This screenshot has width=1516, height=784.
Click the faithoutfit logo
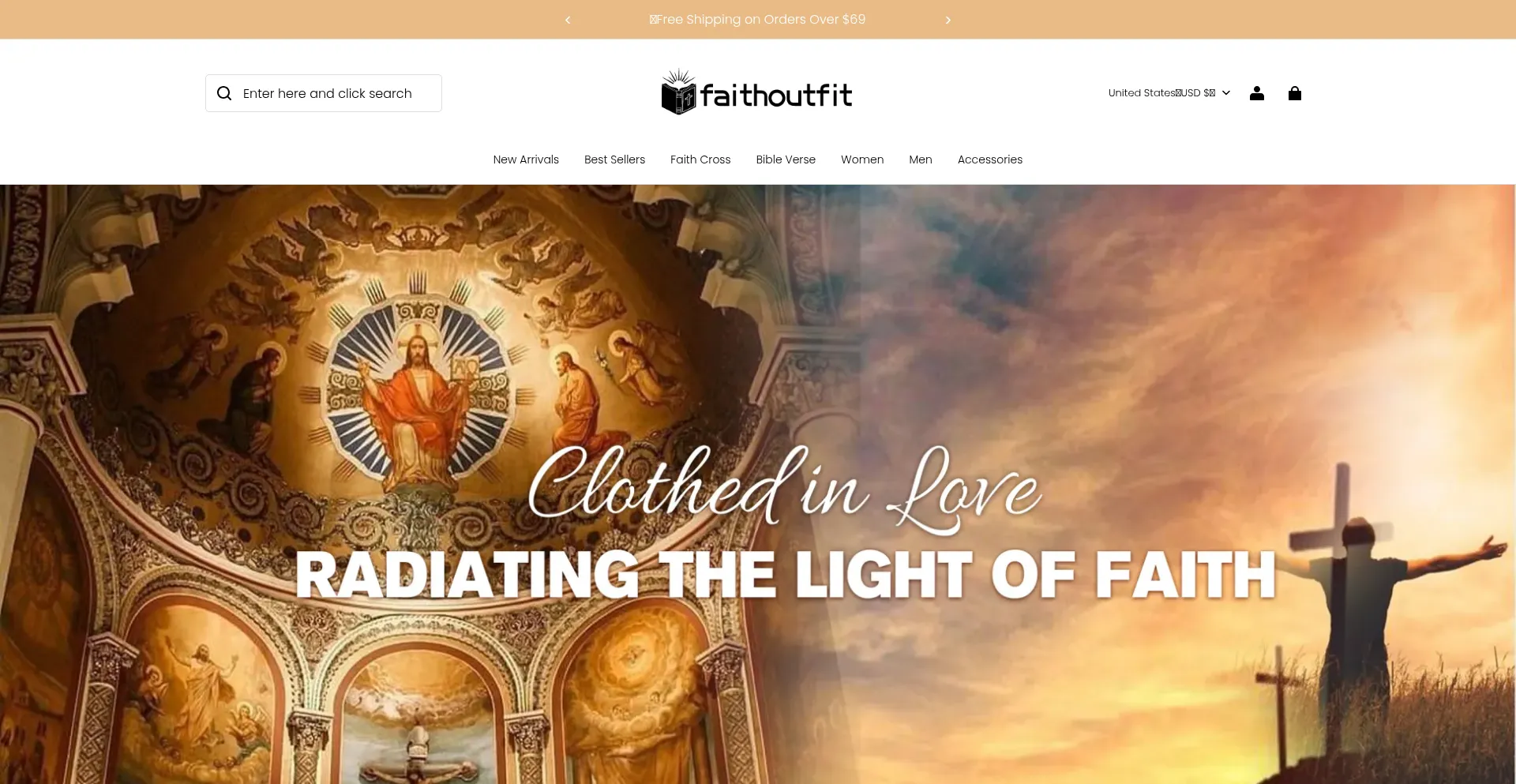[x=757, y=92]
